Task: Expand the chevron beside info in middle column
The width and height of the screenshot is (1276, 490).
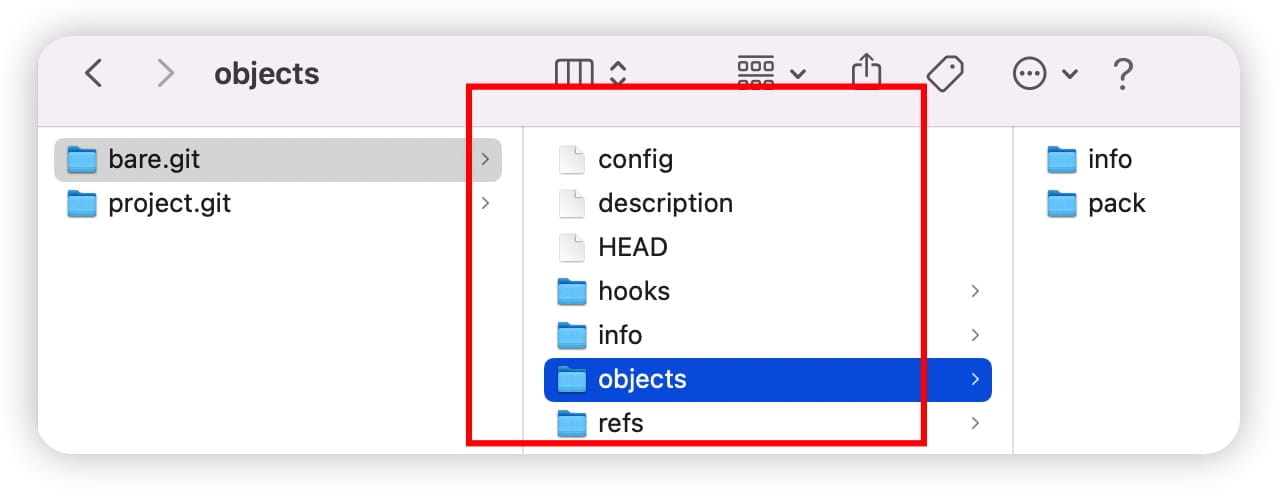Action: 975,335
